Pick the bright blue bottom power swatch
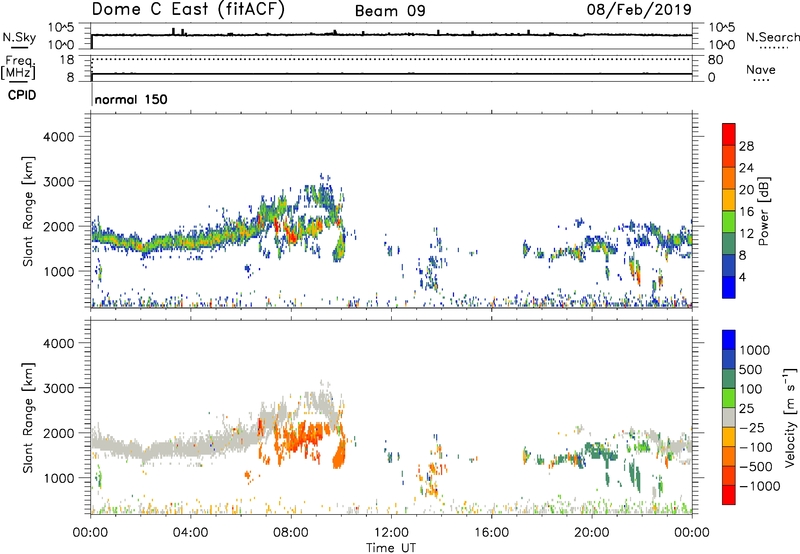Viewport: 800px width, 554px height. click(x=729, y=287)
